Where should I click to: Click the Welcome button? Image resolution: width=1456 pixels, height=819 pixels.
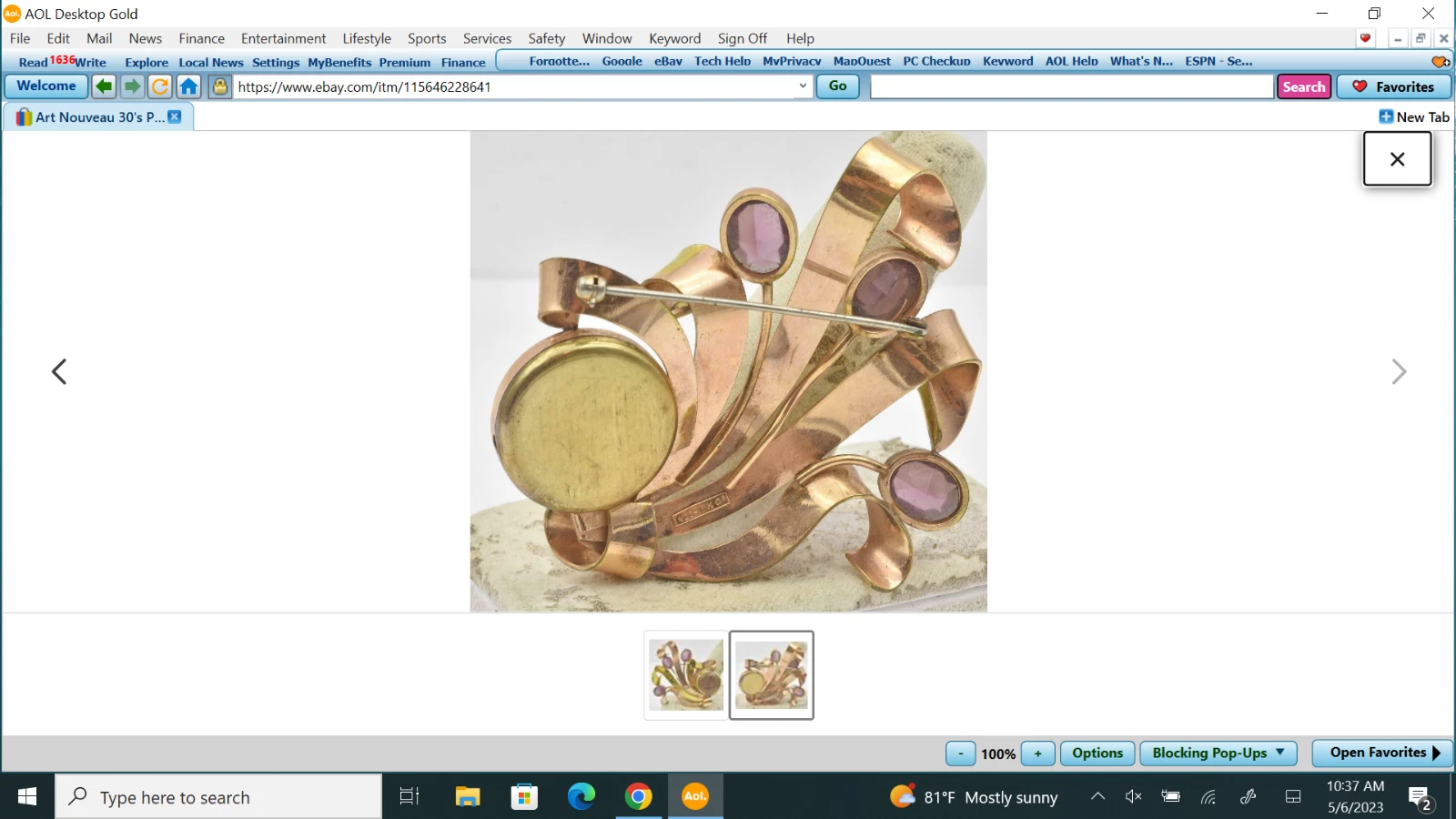pos(46,86)
